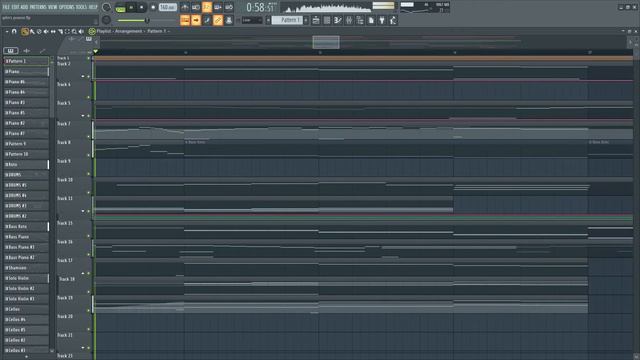Open the piano roll view icon
640x360 pixels.
coord(327,20)
